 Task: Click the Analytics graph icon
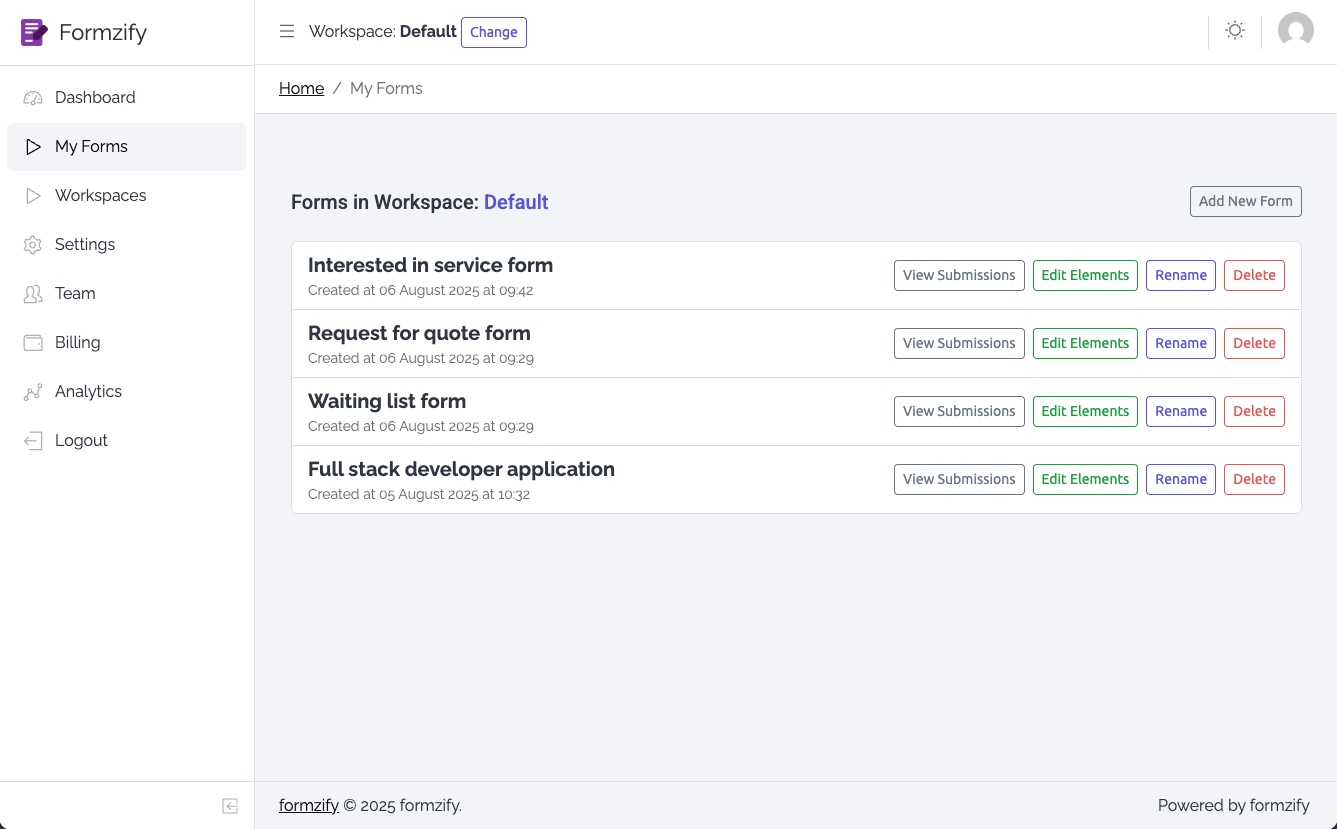pos(33,392)
